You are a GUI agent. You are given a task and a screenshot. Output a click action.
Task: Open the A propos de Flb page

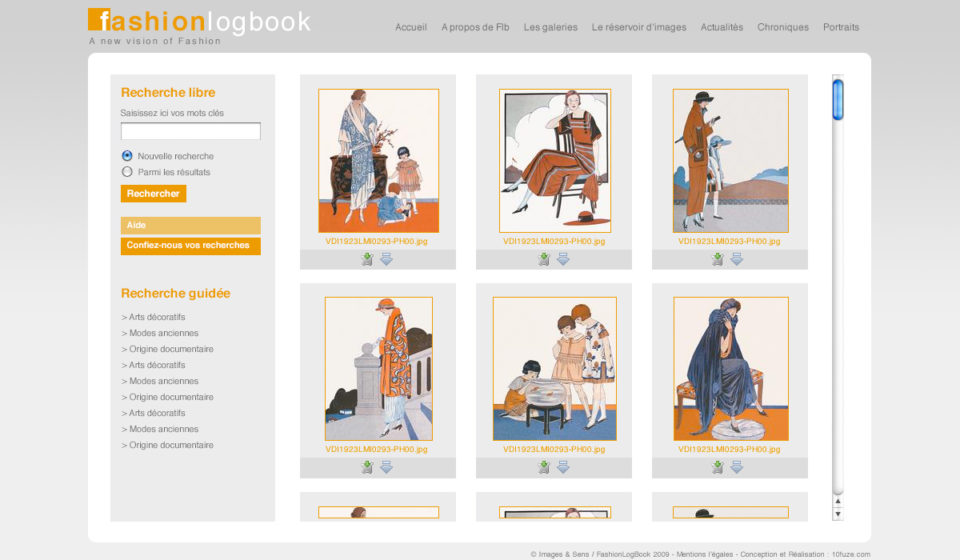(475, 27)
